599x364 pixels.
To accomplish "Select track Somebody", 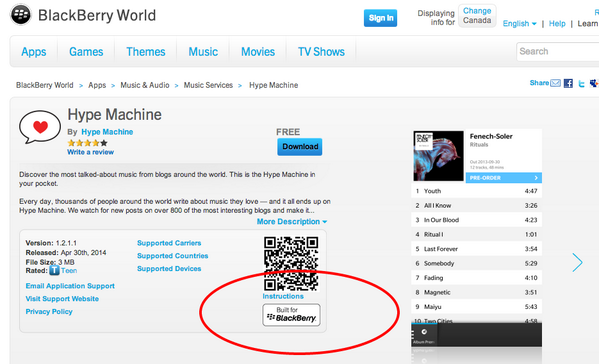I will [476, 264].
